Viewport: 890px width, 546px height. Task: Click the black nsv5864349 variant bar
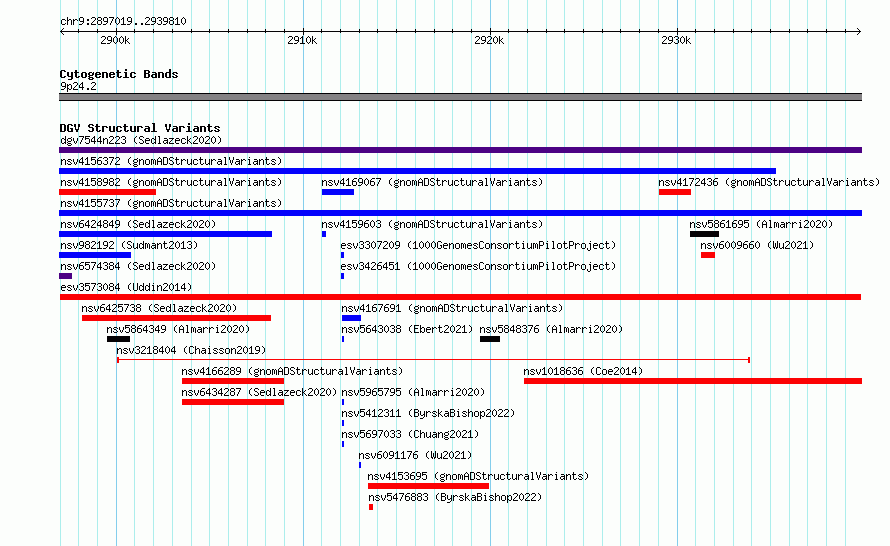click(118, 339)
